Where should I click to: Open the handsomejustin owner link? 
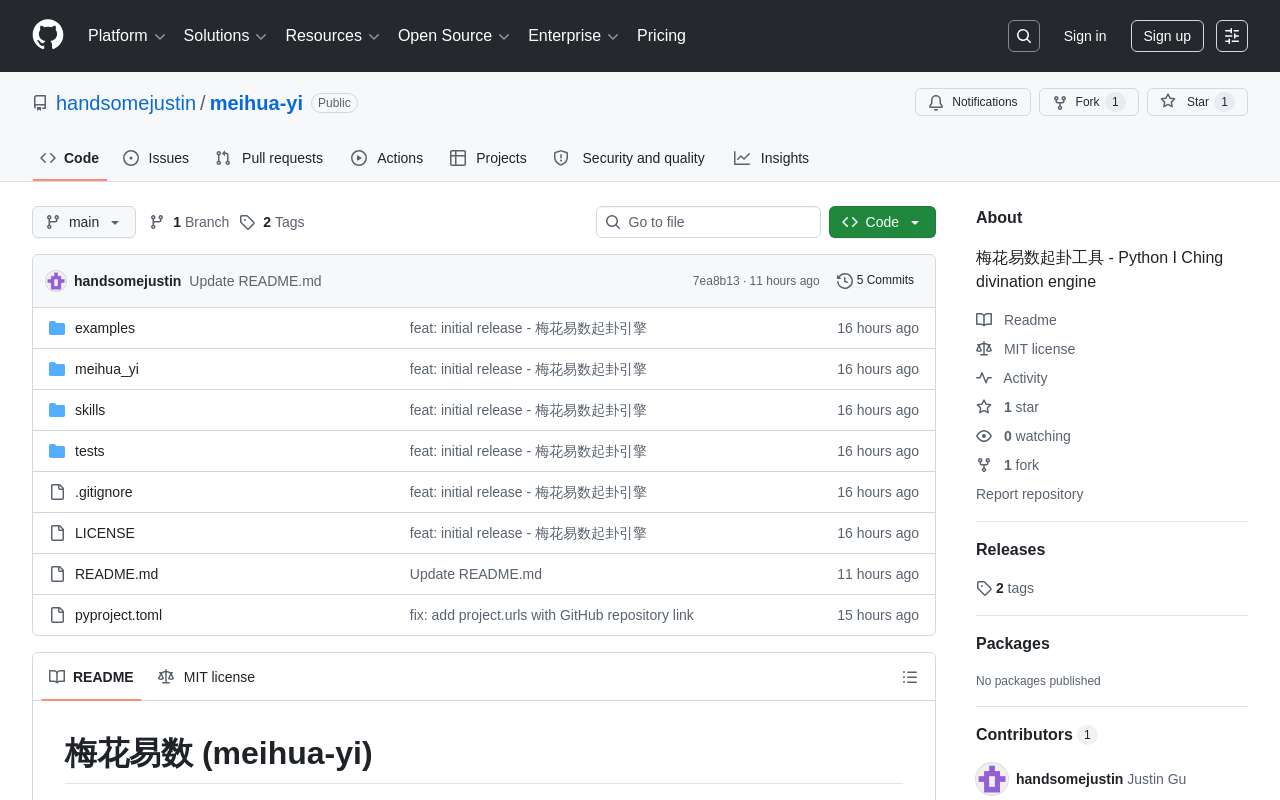[126, 103]
